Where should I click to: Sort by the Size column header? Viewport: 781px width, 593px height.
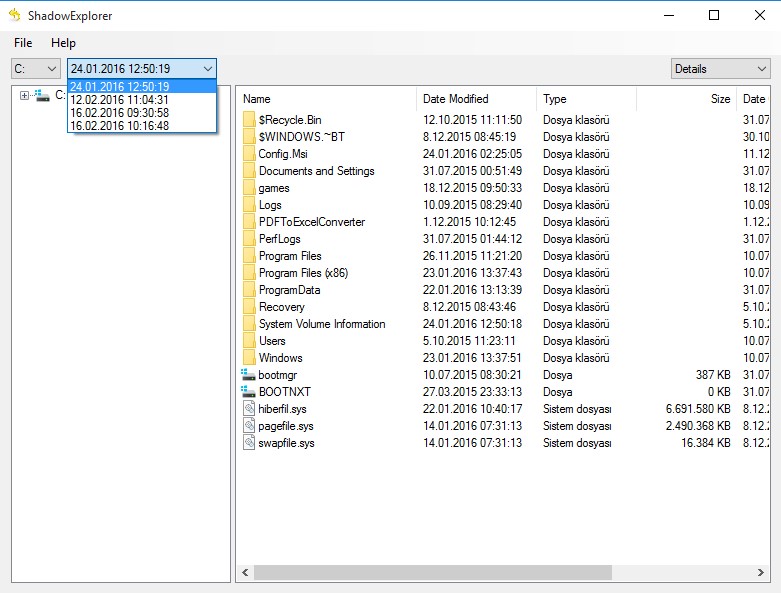tap(686, 99)
